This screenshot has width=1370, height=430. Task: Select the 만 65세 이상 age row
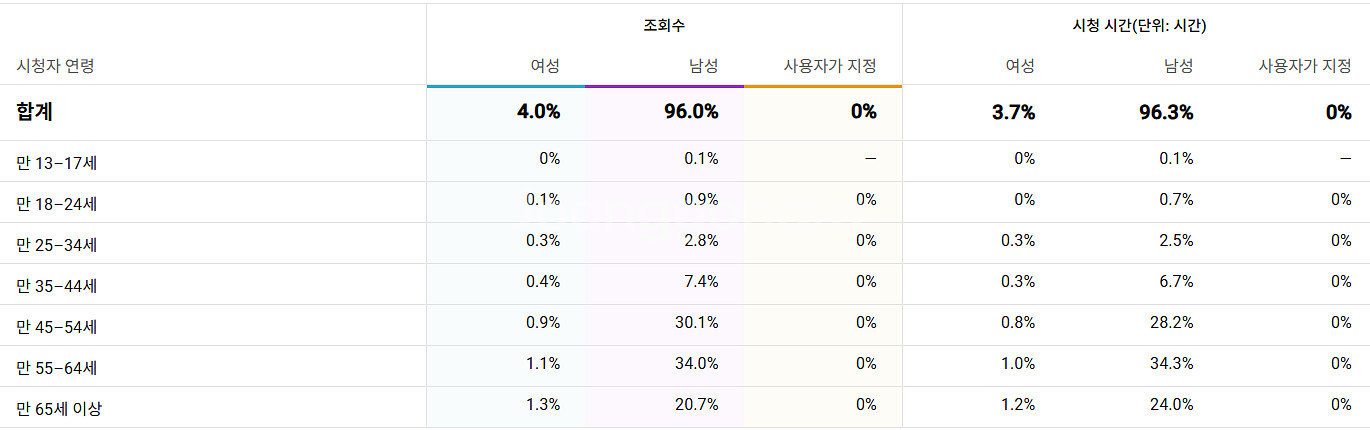click(59, 408)
